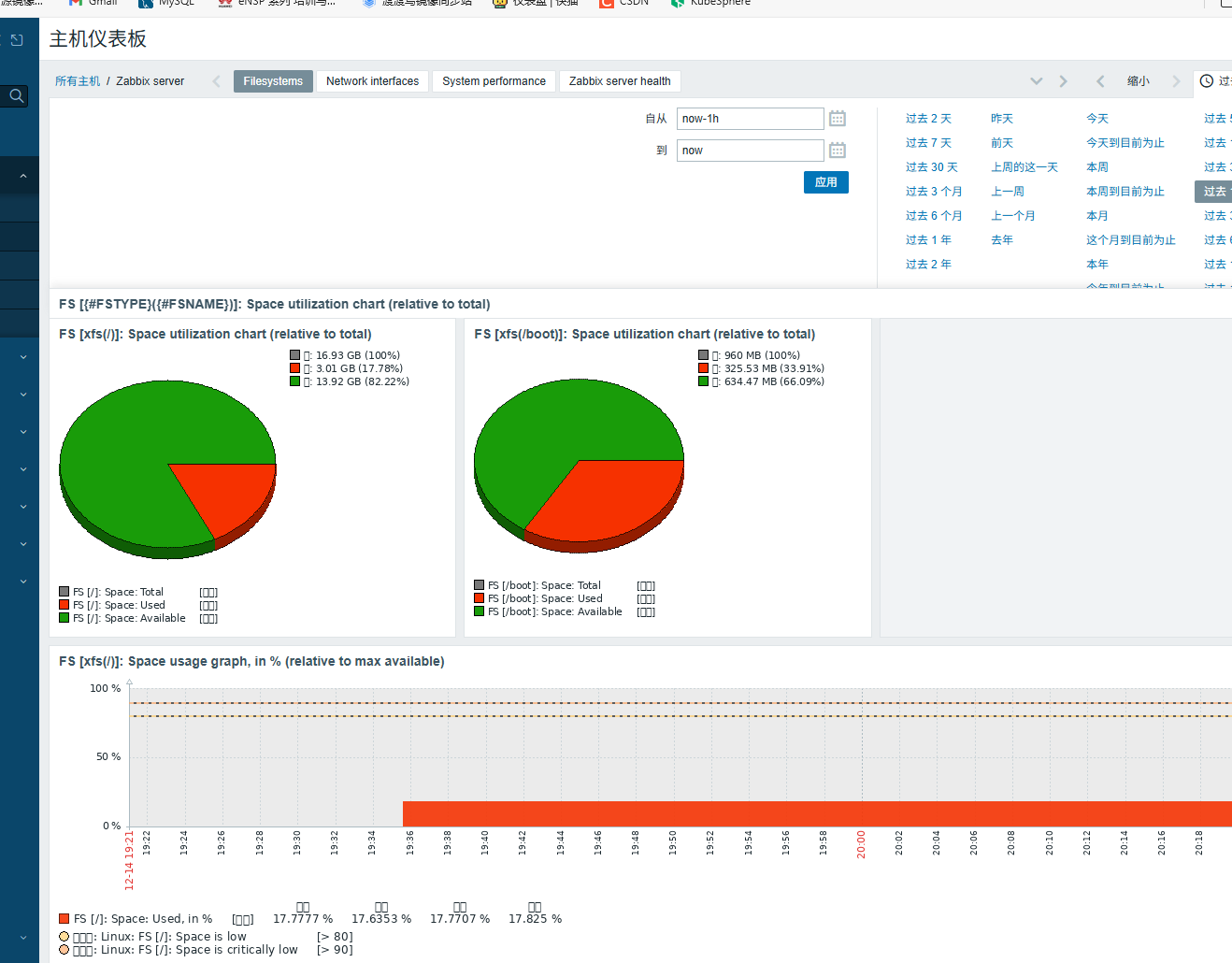The image size is (1232, 963).
Task: Open the MySQL bookmark
Action: pyautogui.click(x=167, y=3)
